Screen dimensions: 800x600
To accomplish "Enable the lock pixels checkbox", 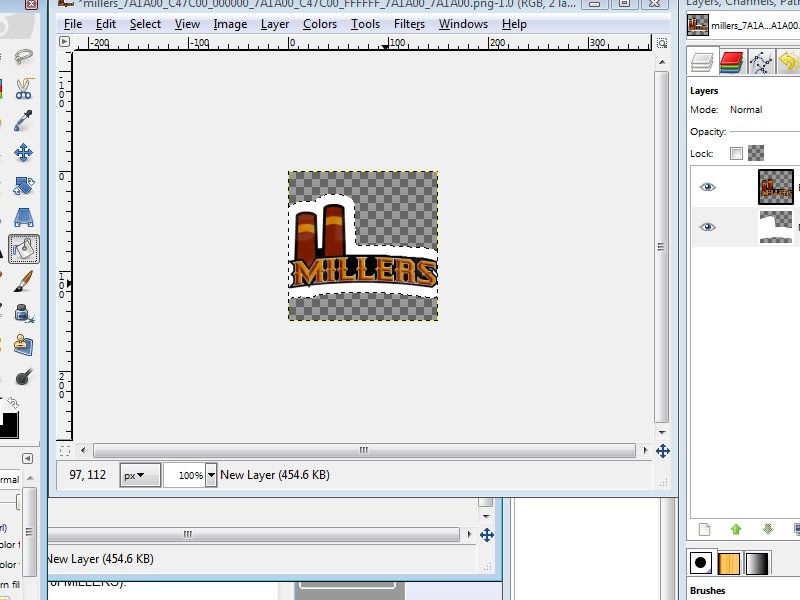I will pos(737,154).
